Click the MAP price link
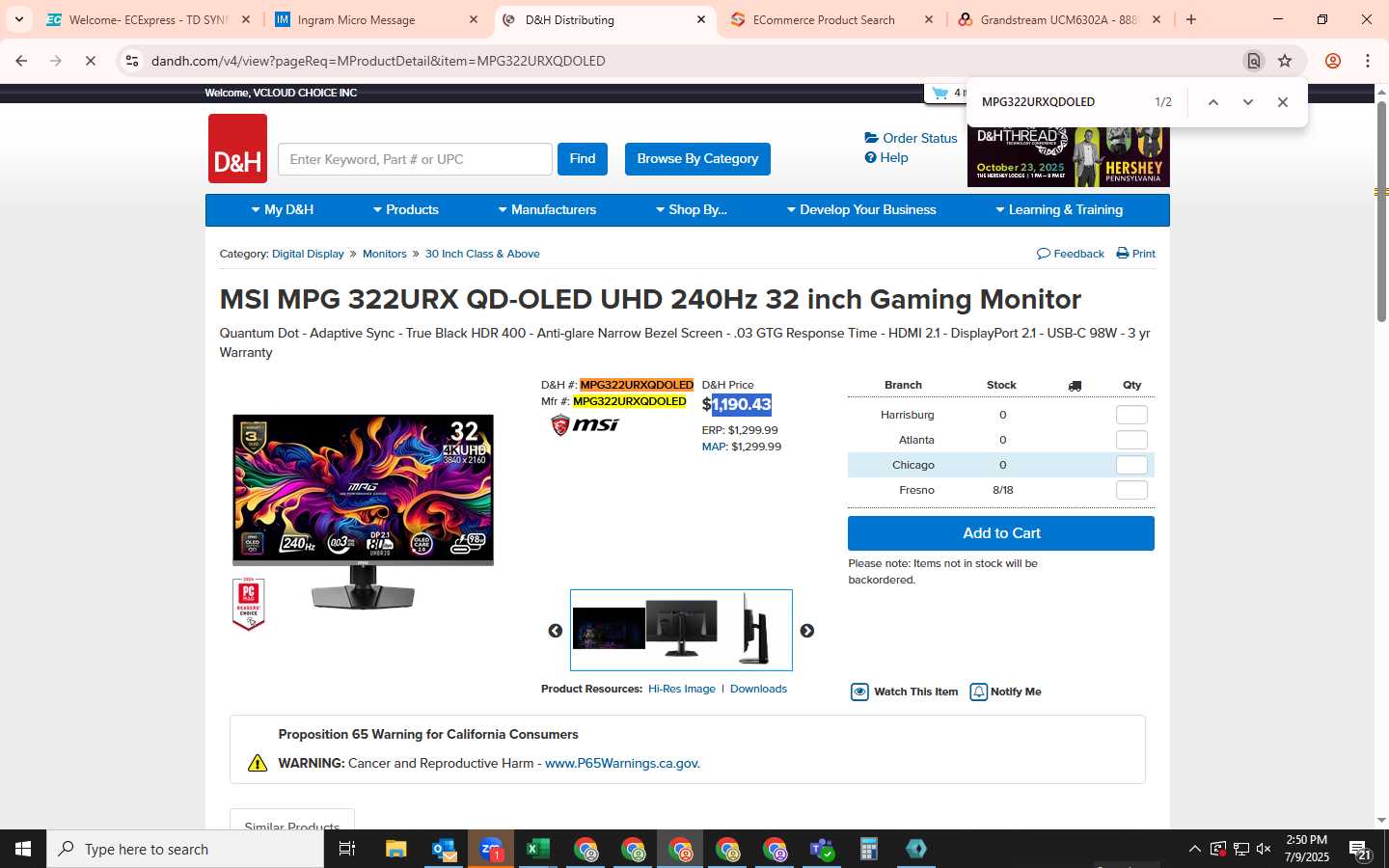Image resolution: width=1389 pixels, height=868 pixels. (x=714, y=447)
